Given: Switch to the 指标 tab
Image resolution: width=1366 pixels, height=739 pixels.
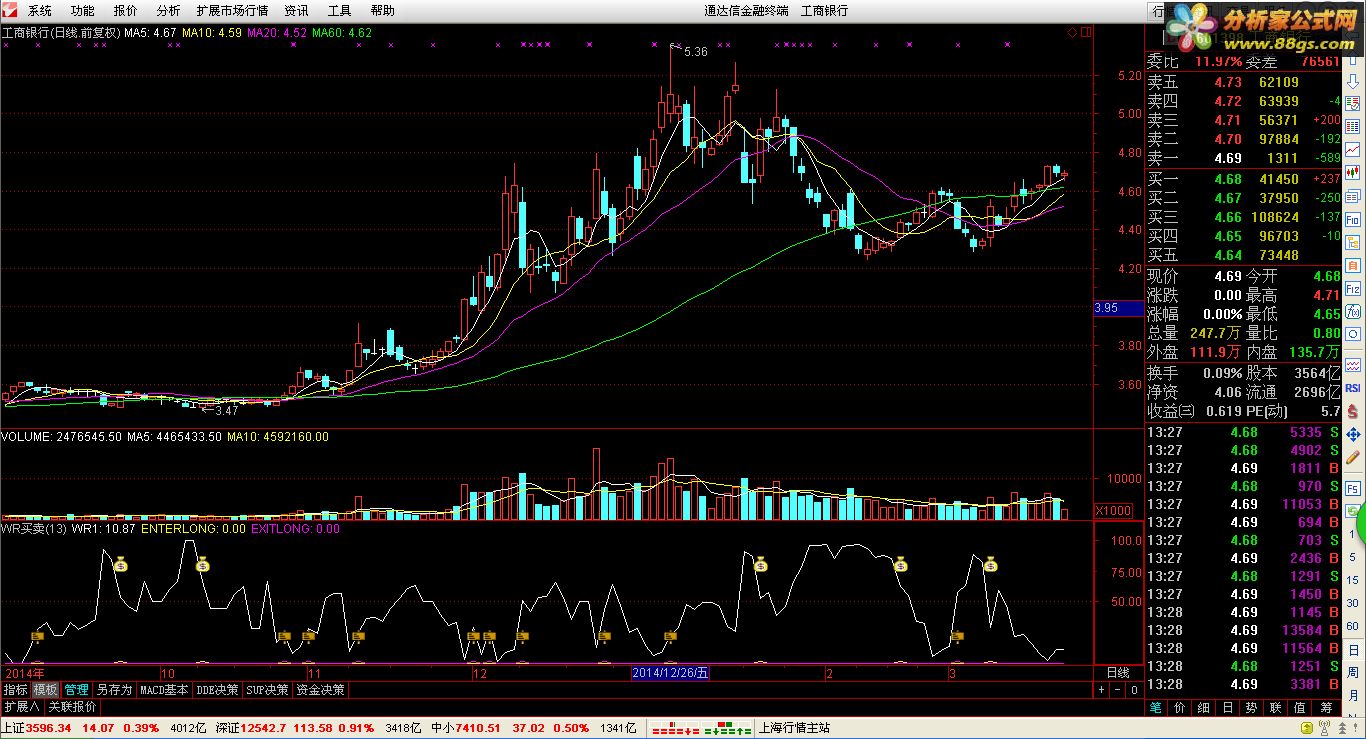Looking at the screenshot, I should [15, 689].
